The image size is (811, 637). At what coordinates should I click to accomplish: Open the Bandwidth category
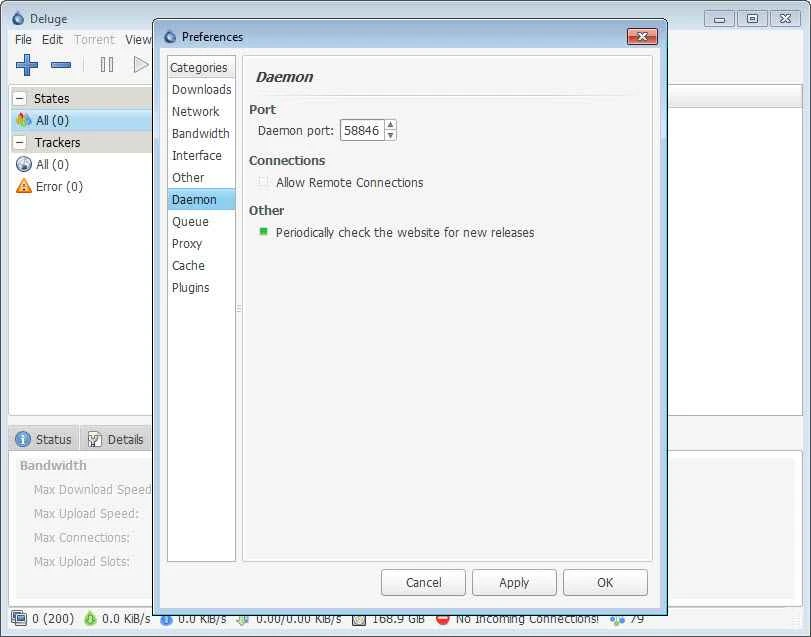coord(201,133)
